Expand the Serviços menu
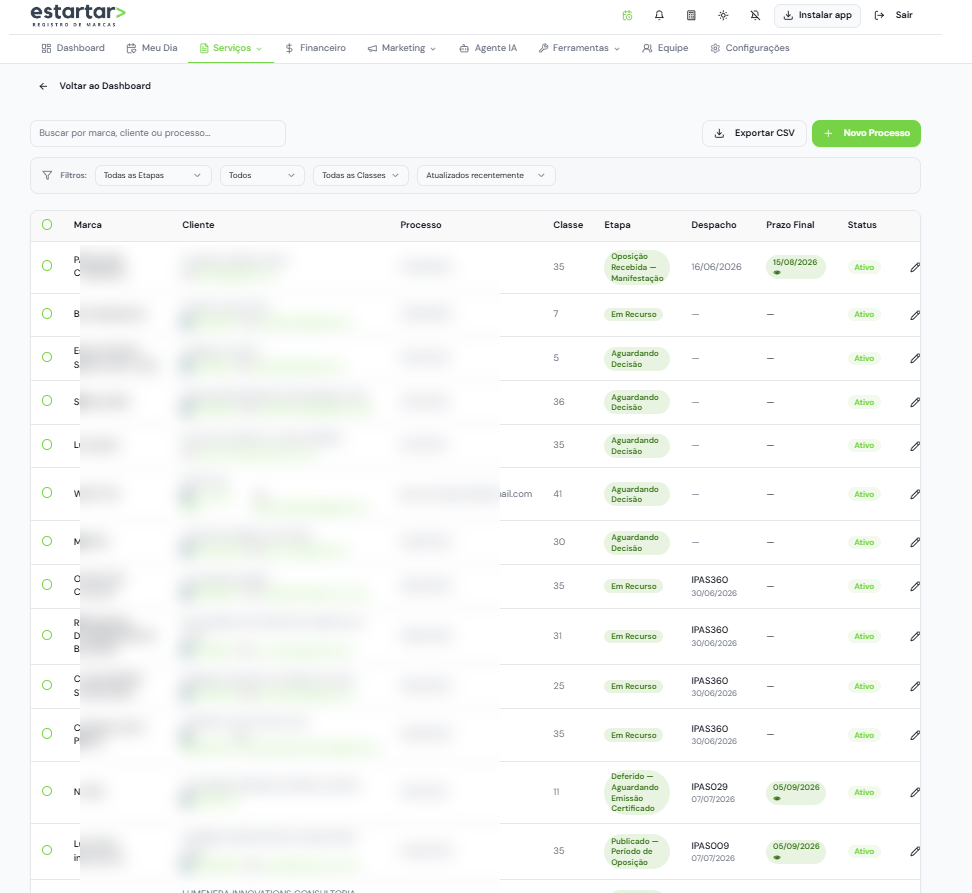Viewport: 972px width, 893px height. click(231, 48)
